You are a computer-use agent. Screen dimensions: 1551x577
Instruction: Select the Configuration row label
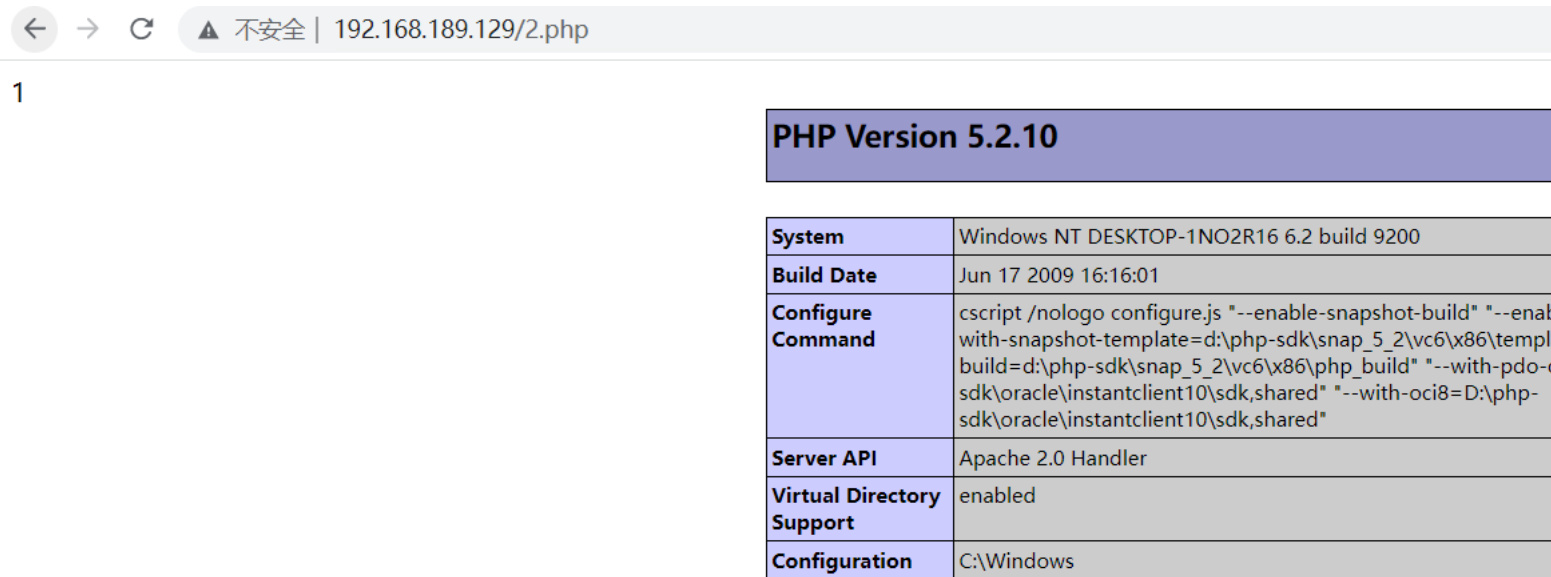coord(841,561)
